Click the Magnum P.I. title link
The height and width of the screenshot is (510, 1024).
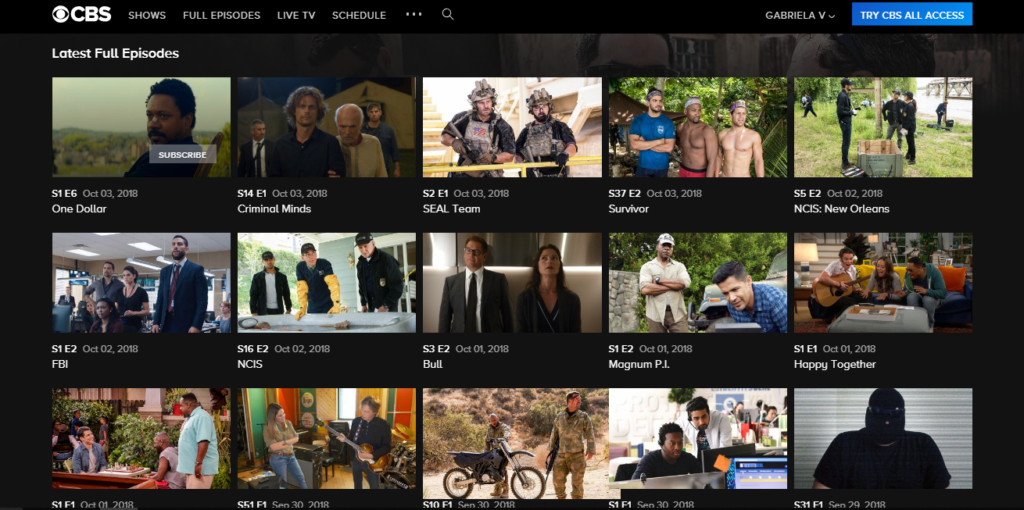[639, 364]
